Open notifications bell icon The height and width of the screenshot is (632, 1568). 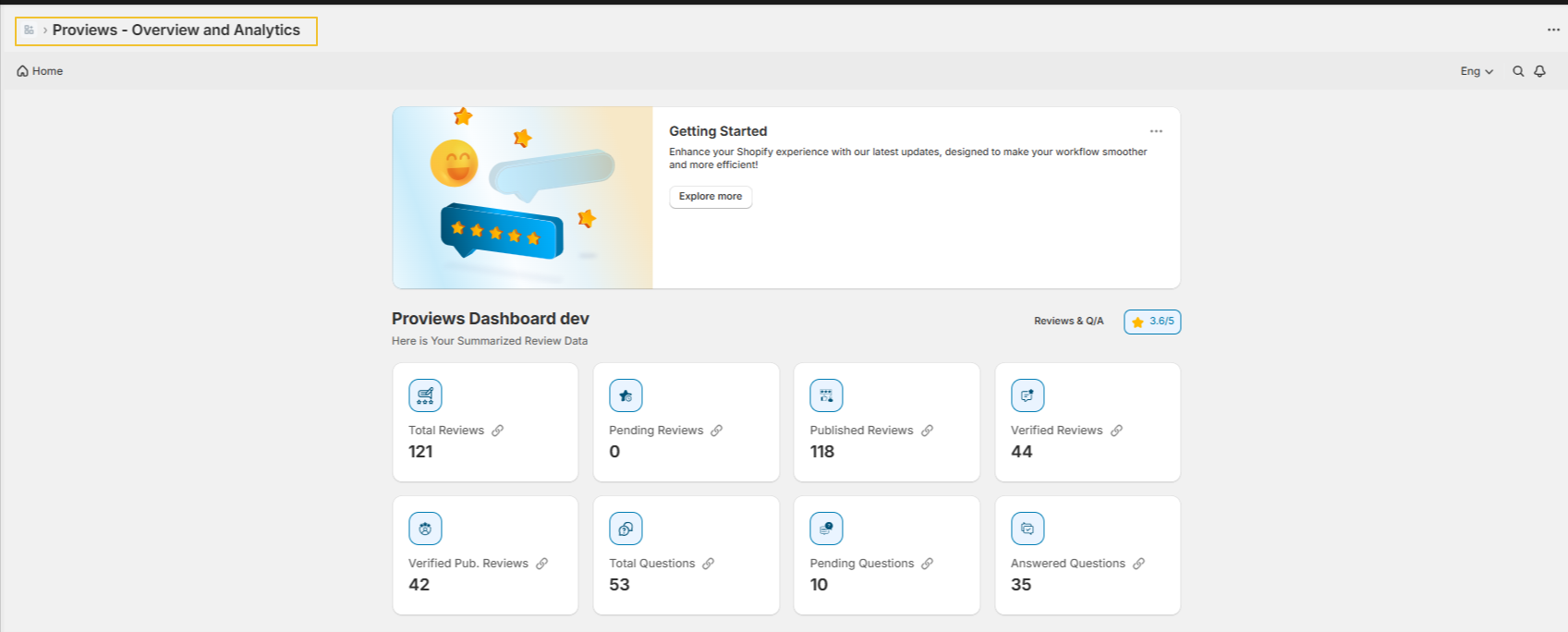(x=1539, y=71)
